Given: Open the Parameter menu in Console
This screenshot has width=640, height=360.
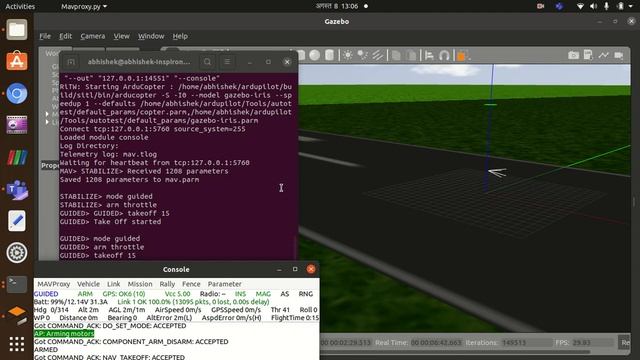Looking at the screenshot, I should [x=224, y=284].
